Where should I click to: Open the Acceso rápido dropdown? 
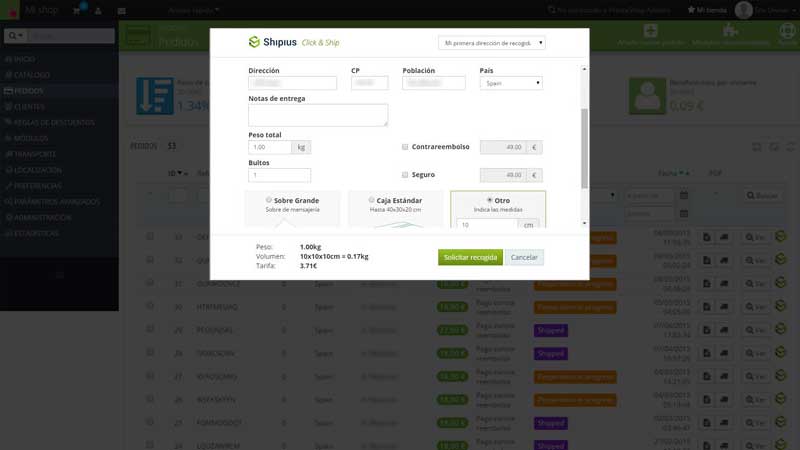coord(193,10)
